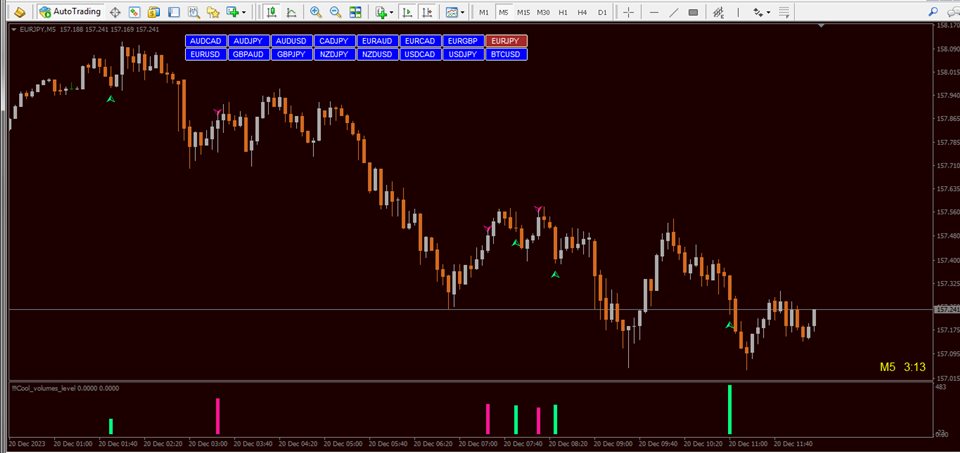
Task: Select the equidistant channel tool
Action: 718,12
